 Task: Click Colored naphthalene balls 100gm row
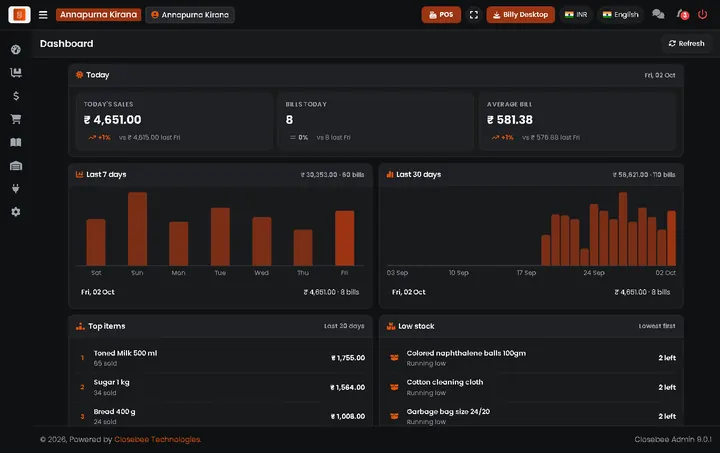531,358
